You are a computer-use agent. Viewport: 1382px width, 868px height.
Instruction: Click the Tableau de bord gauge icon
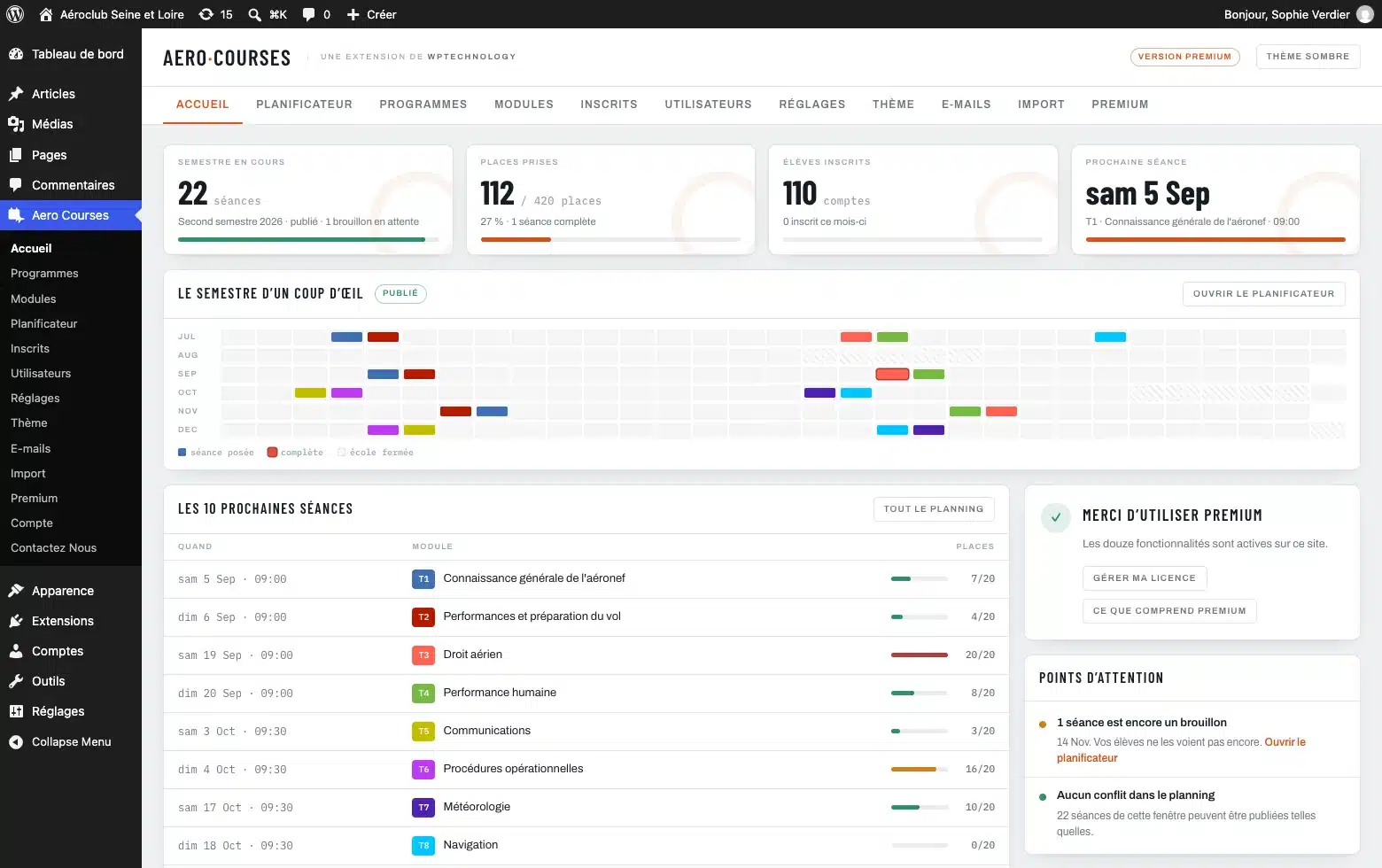click(x=16, y=54)
